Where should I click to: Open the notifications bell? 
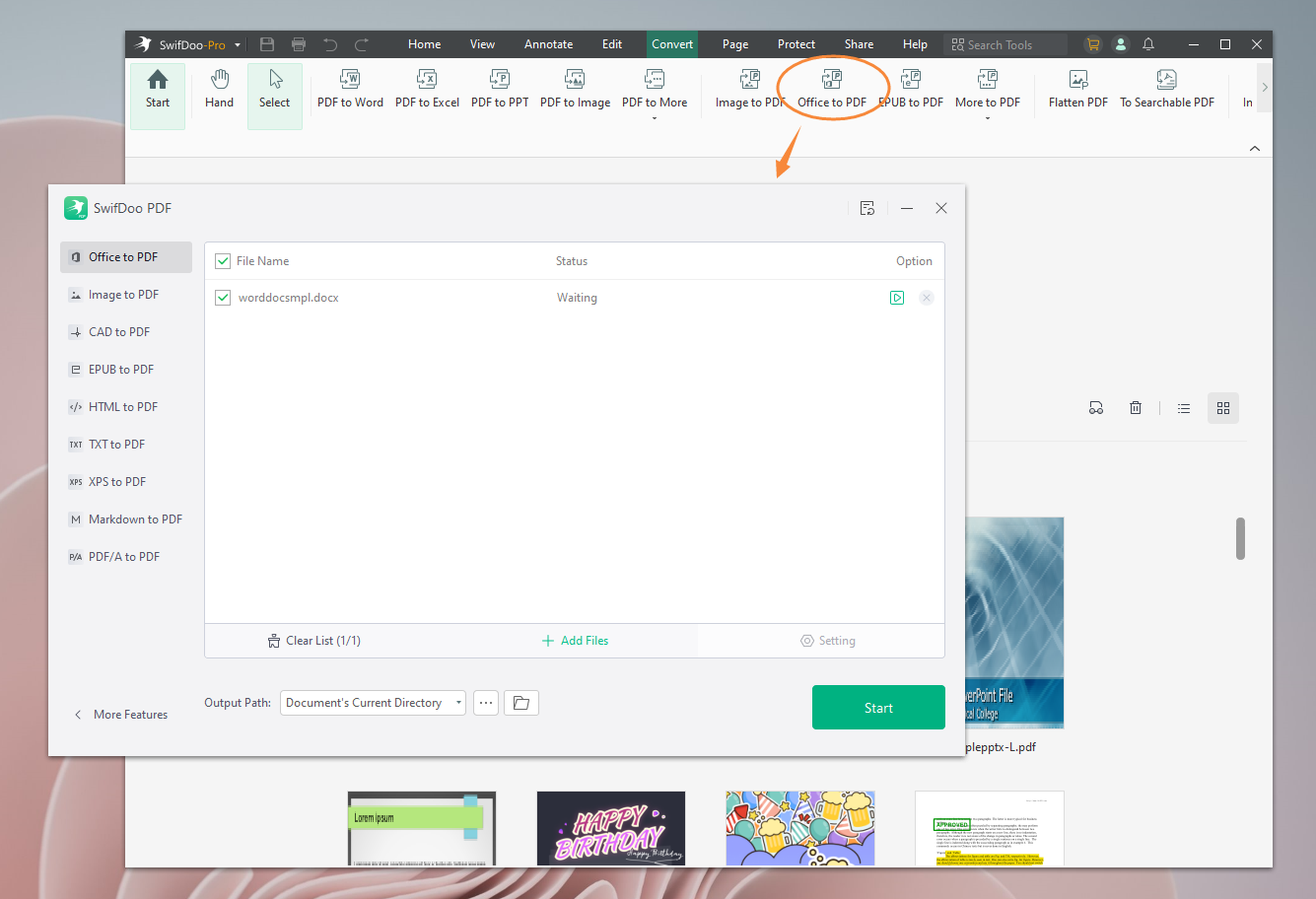tap(1148, 44)
